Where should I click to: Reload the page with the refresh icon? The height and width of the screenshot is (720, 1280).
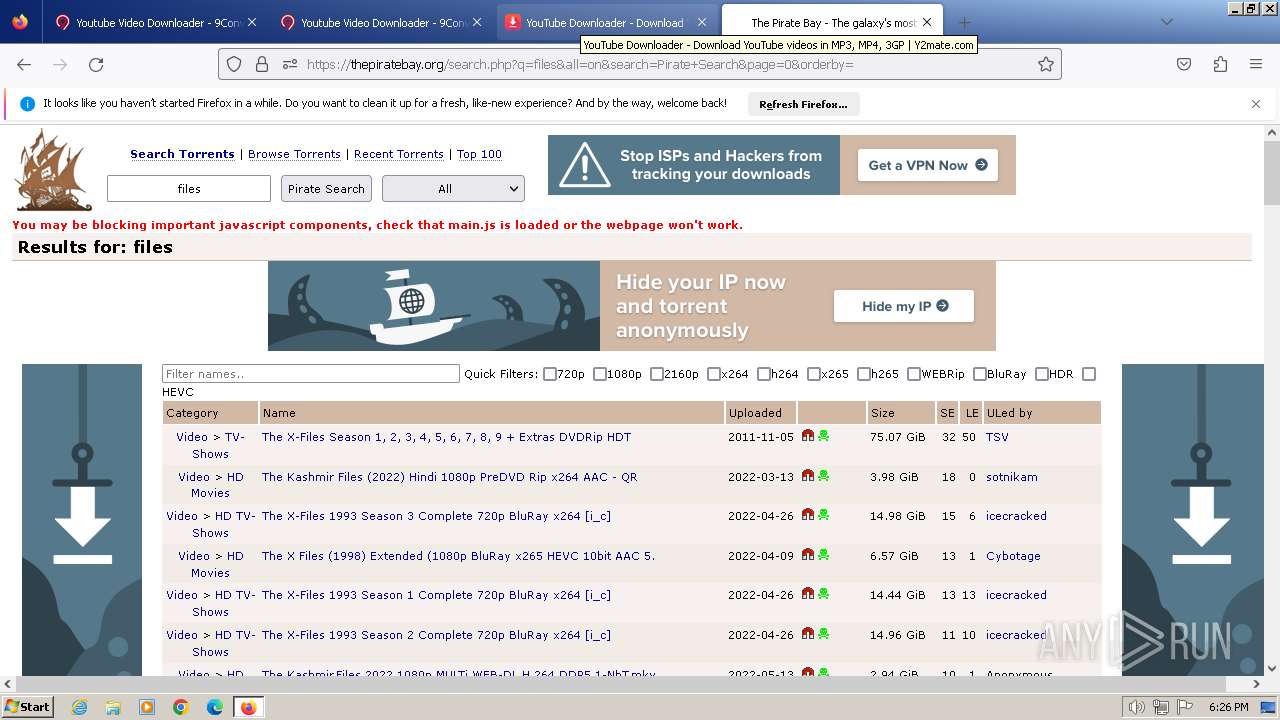tap(96, 64)
